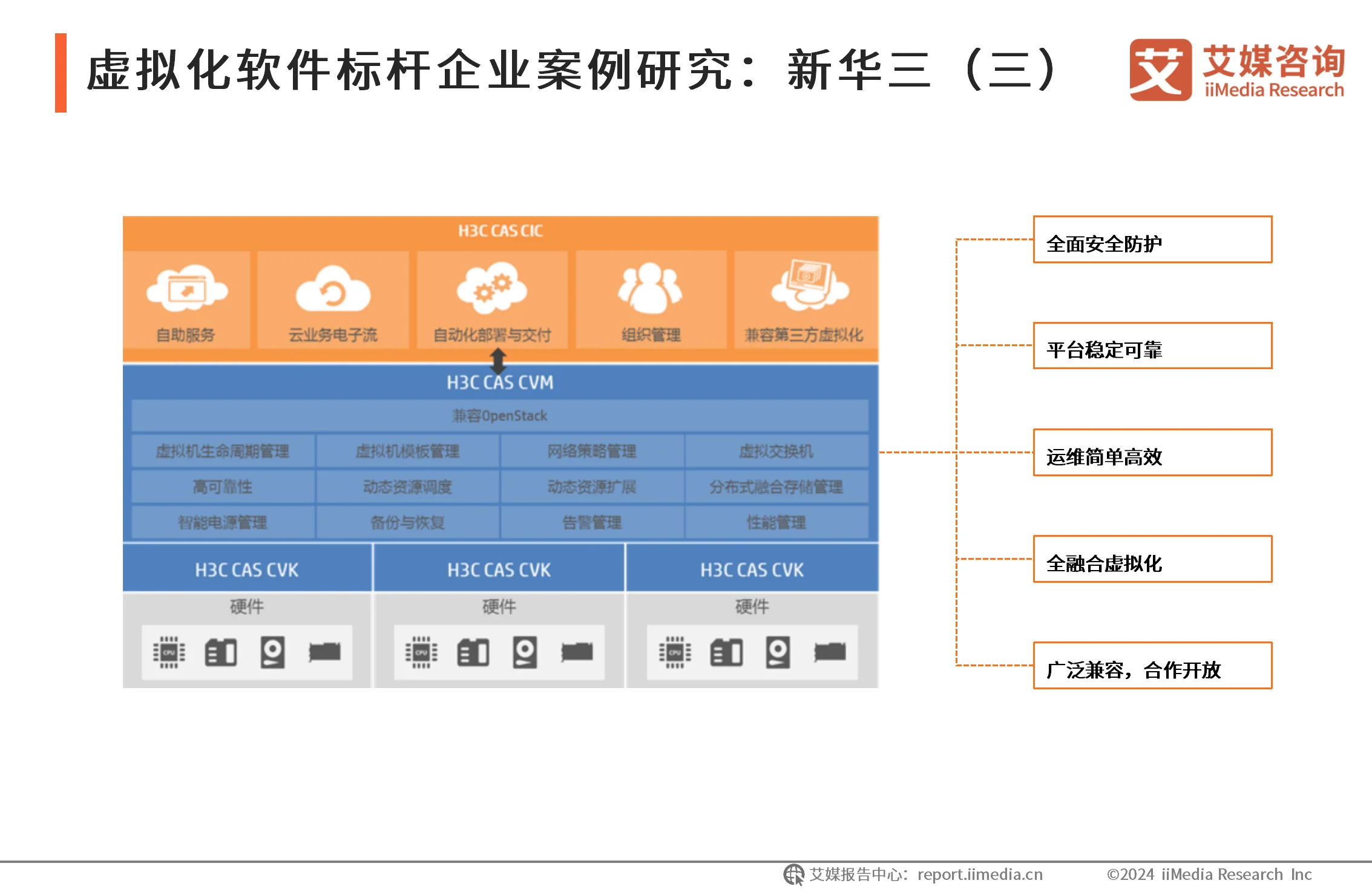Click the 虚拟机模板管理 cell
Viewport: 1372px width, 892px height.
(407, 451)
